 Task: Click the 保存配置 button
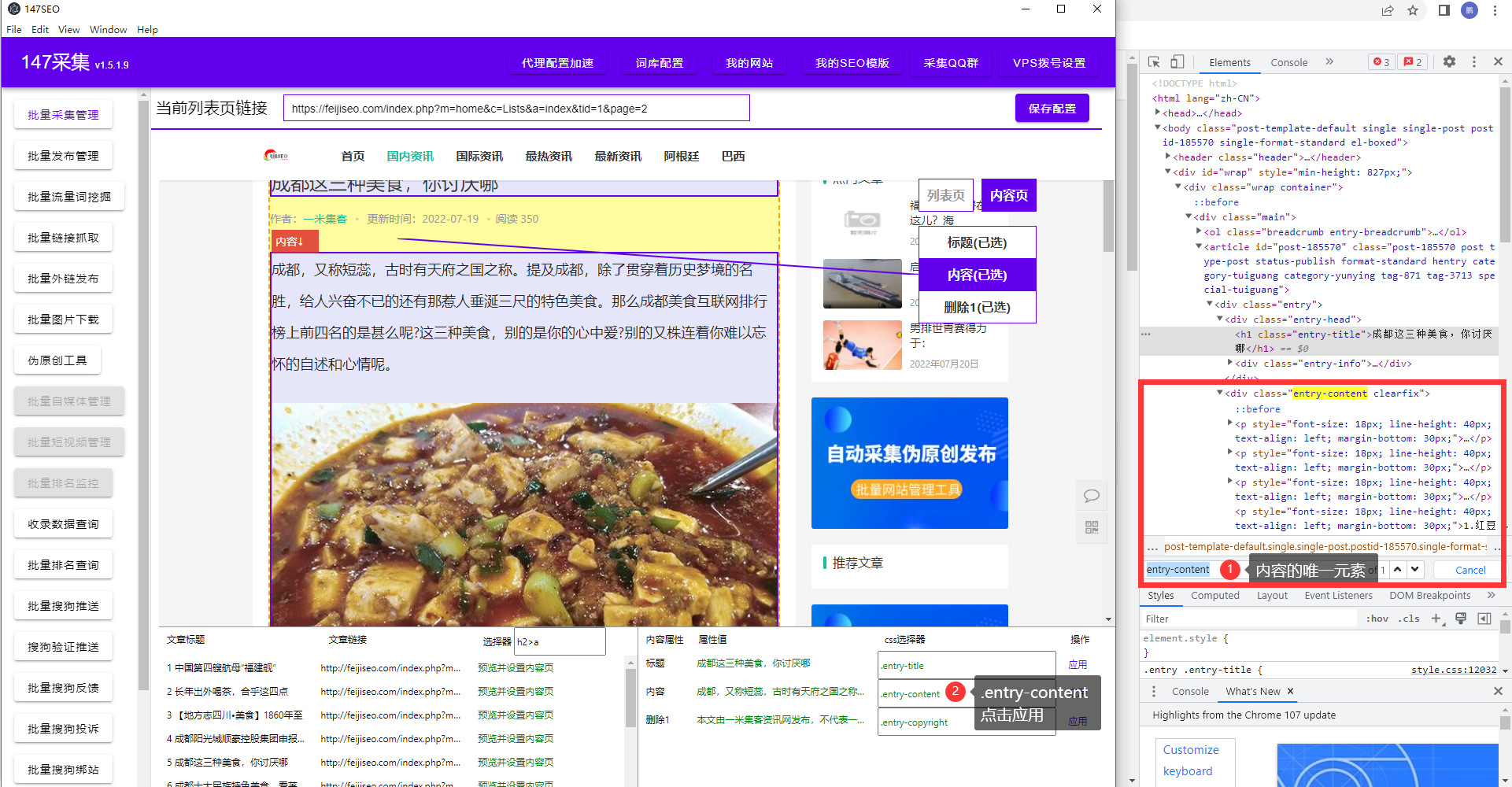point(1052,108)
